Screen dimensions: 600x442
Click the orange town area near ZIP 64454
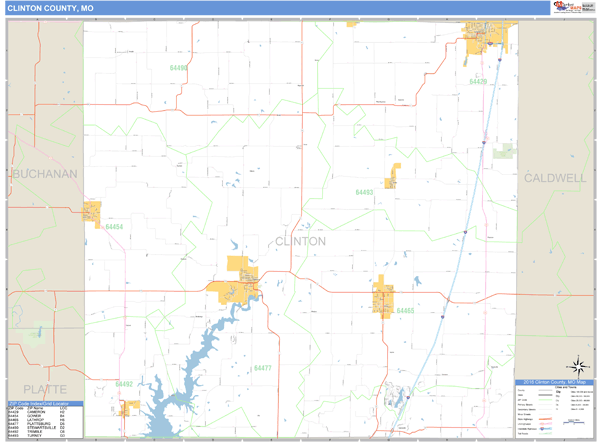tap(92, 213)
